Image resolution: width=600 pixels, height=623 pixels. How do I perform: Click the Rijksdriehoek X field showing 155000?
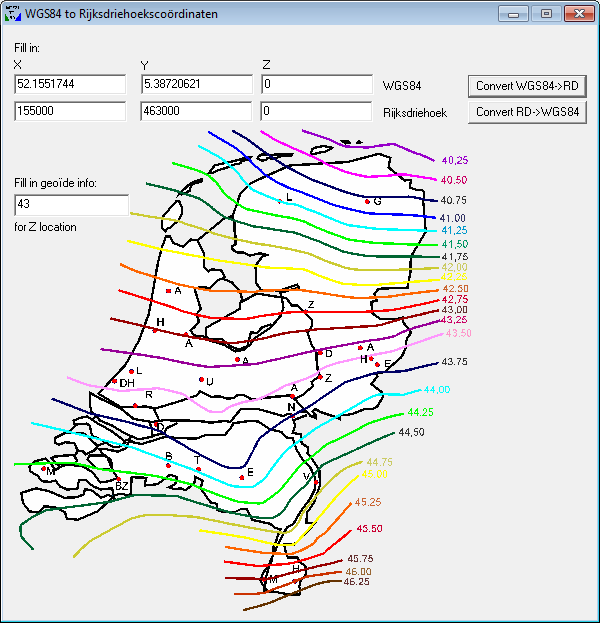point(70,111)
